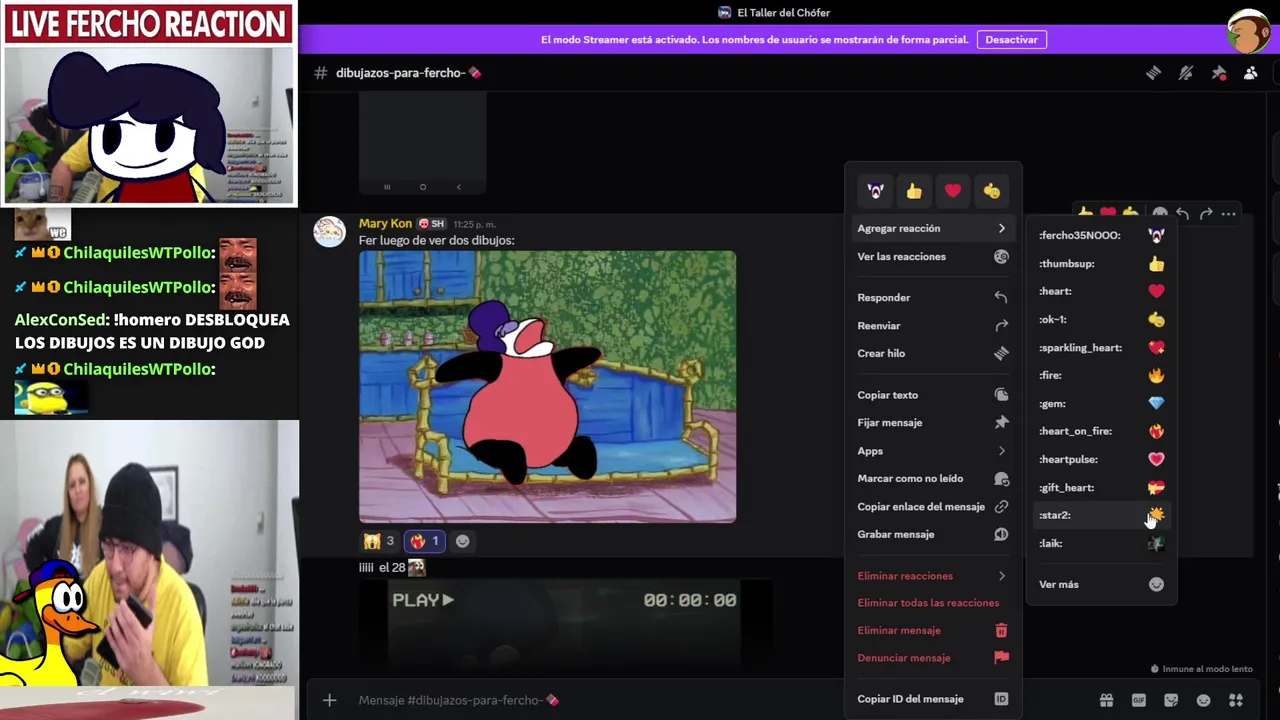1280x720 pixels.
Task: Choose Eliminar todas las reacciones
Action: pos(932,603)
